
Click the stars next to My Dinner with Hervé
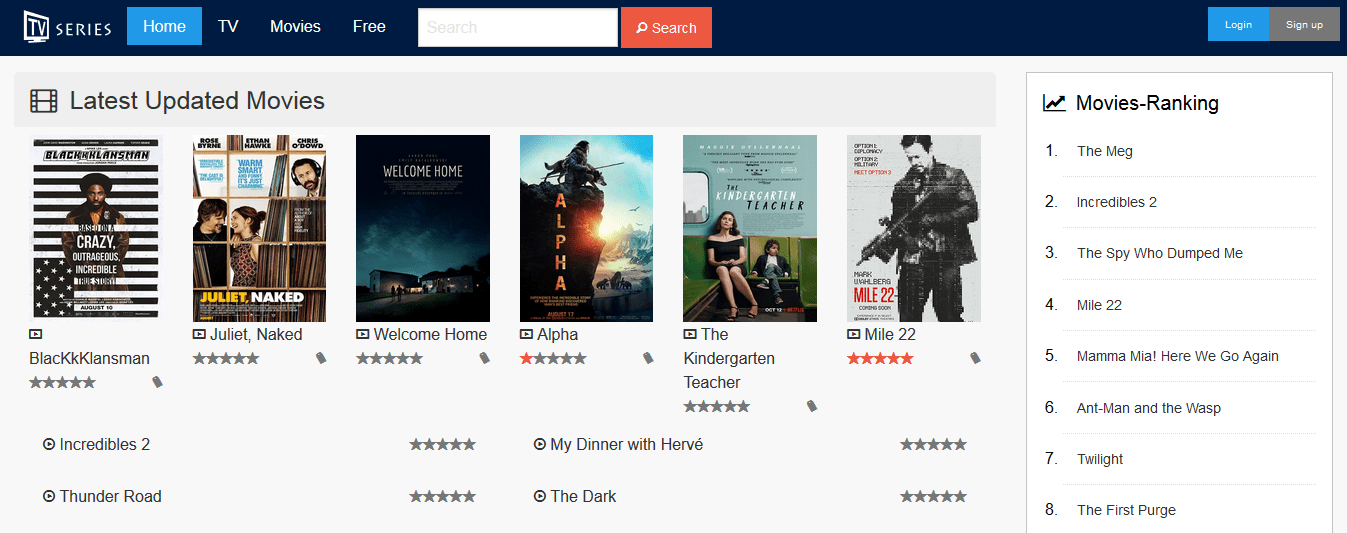click(x=934, y=444)
